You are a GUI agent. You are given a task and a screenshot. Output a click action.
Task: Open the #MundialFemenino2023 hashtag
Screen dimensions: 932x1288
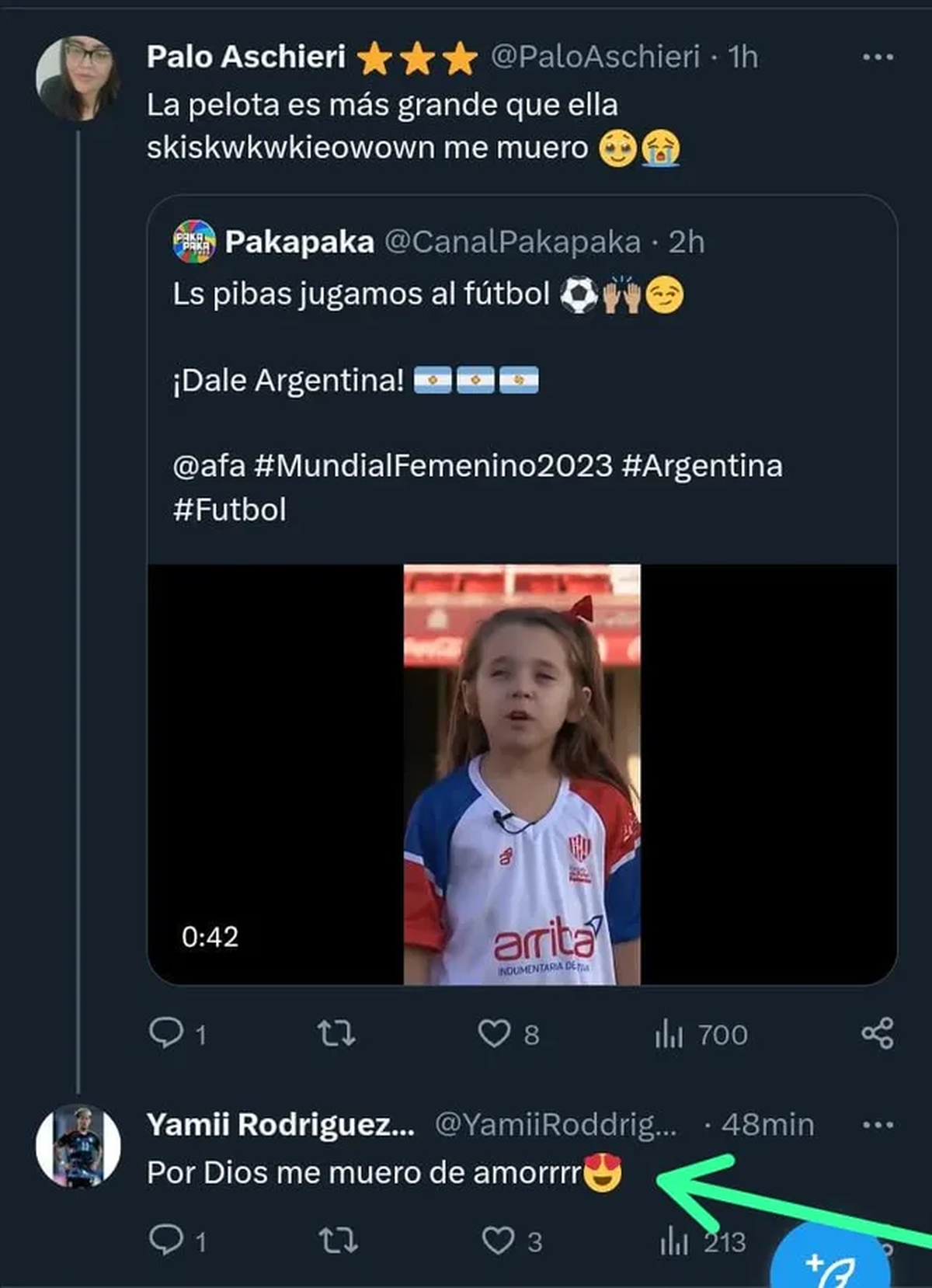433,466
